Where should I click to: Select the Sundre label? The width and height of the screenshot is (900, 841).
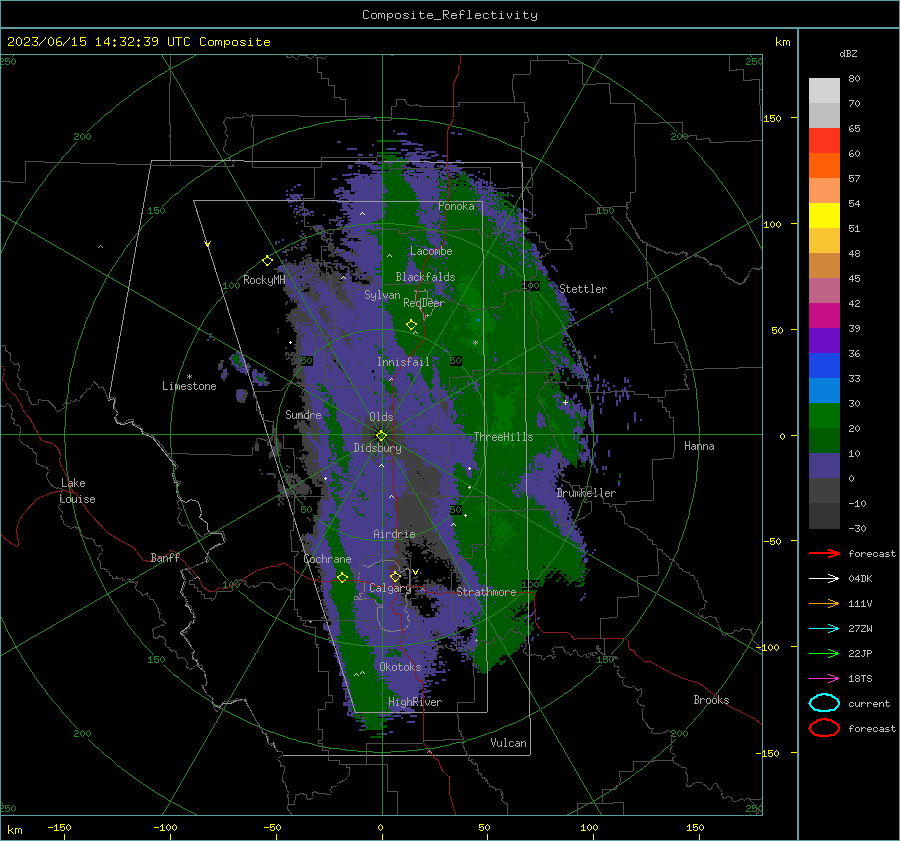pyautogui.click(x=303, y=414)
